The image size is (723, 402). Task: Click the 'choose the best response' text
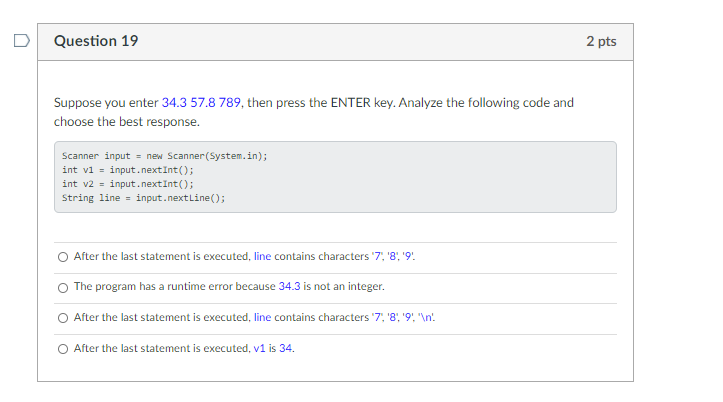point(127,122)
